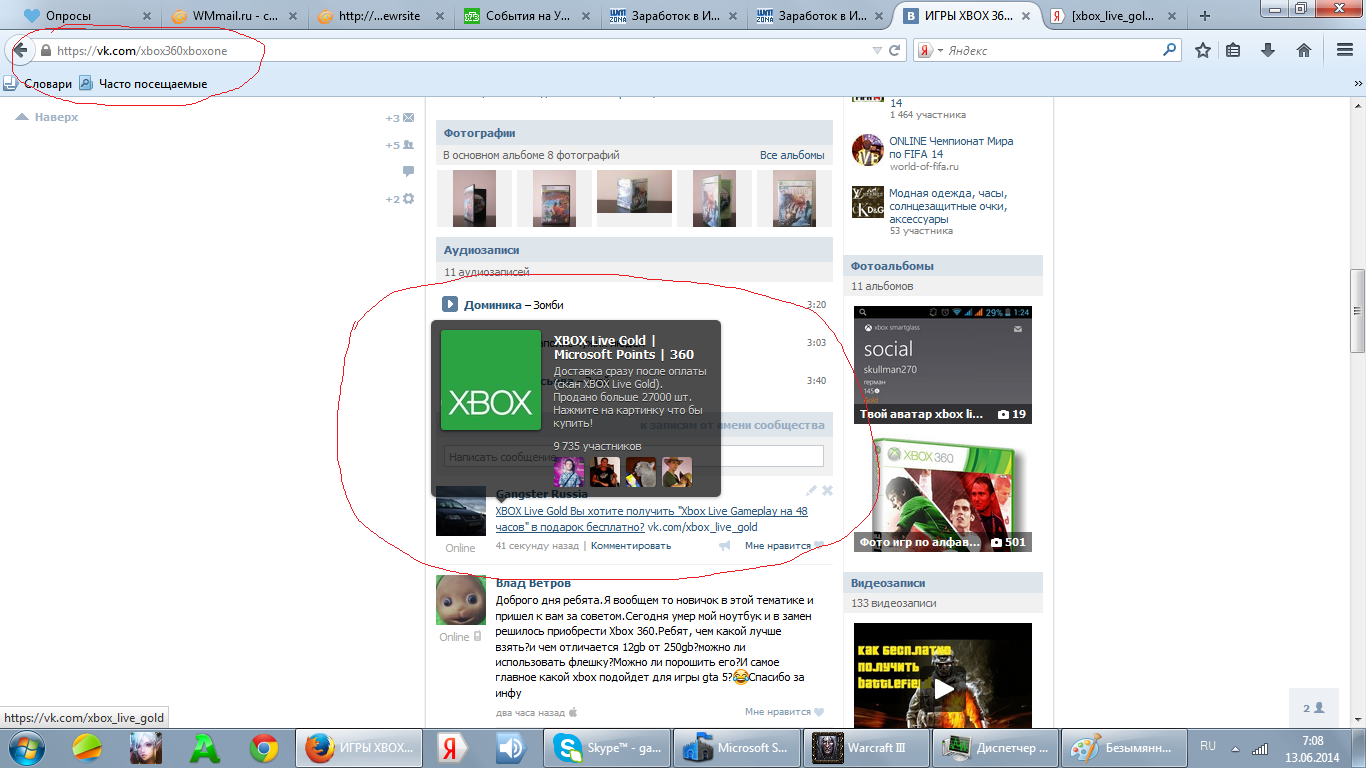
Task: Open ONLINE Чемпионат Мира по FIFA 14
Action: coord(951,148)
